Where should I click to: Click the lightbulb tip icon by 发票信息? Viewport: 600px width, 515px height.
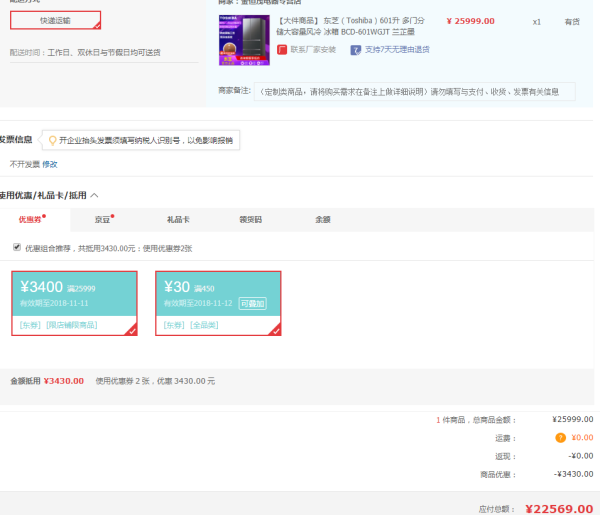53,140
